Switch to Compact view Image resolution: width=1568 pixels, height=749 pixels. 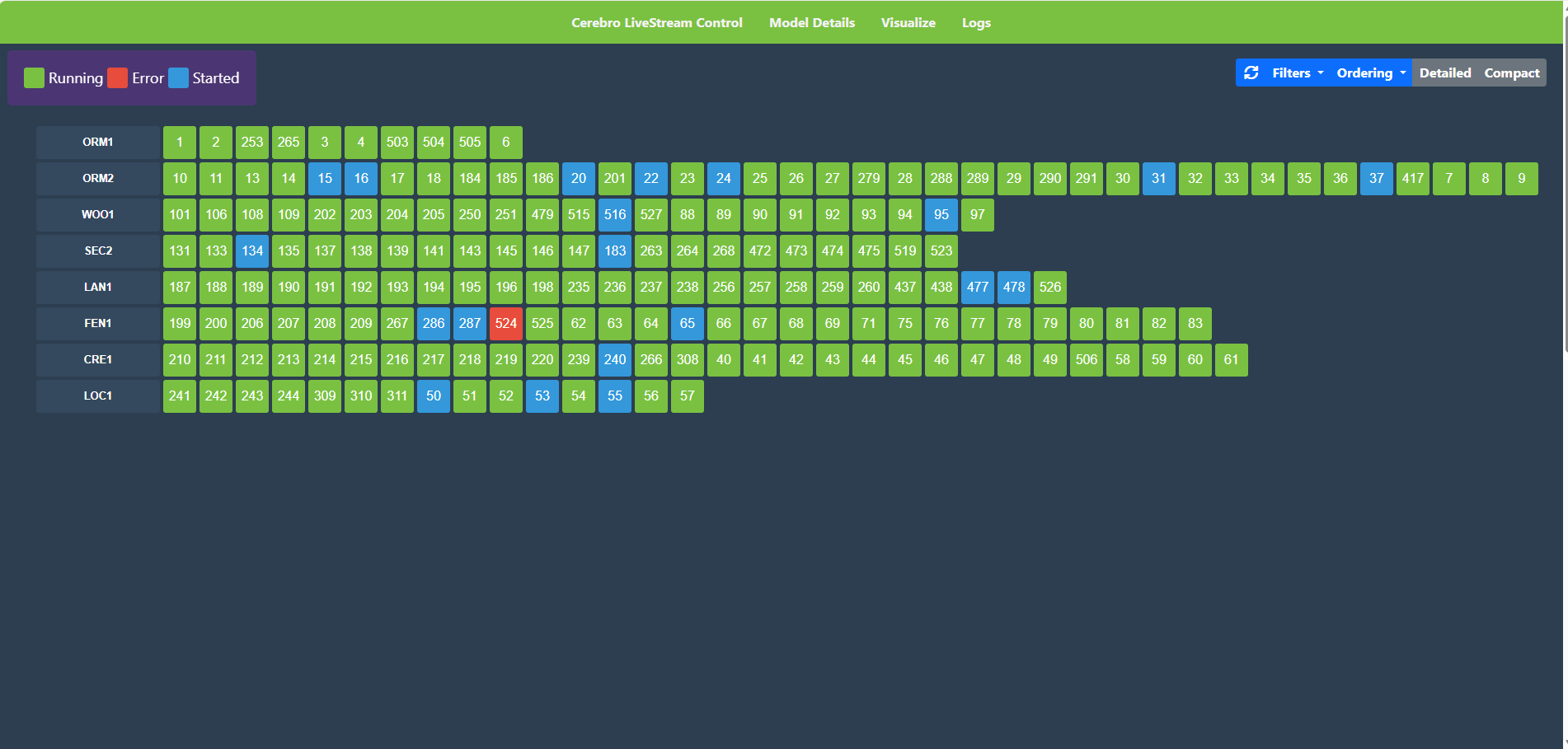click(x=1511, y=73)
